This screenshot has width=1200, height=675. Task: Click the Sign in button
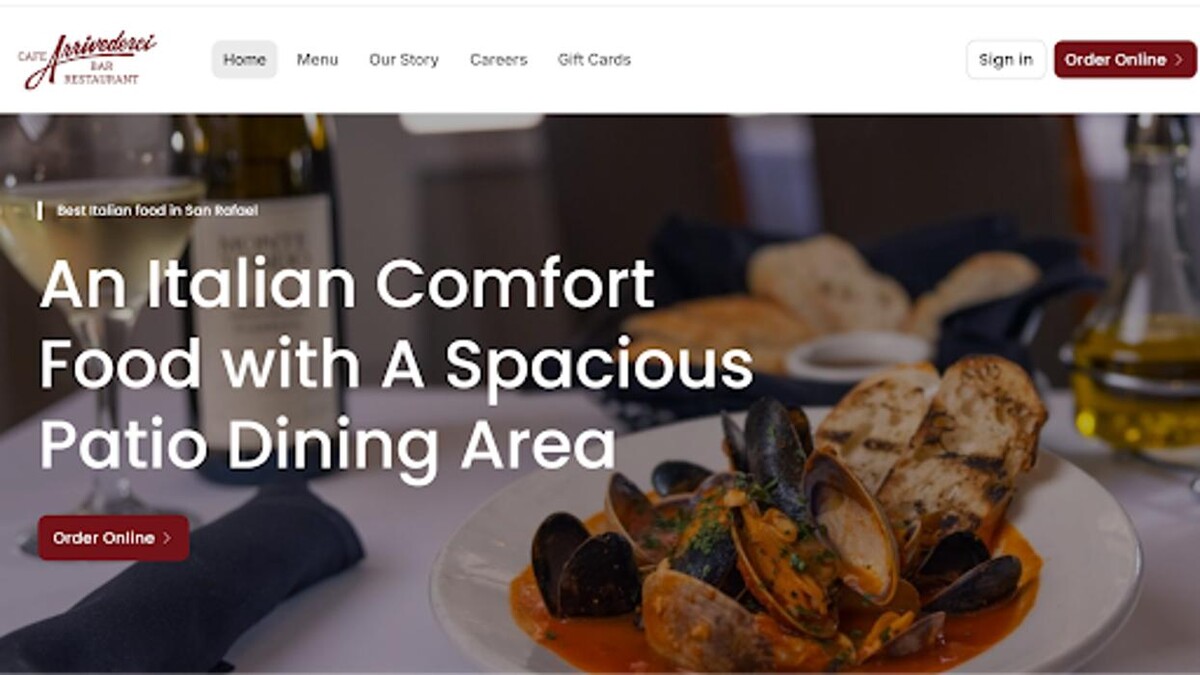coord(1006,60)
